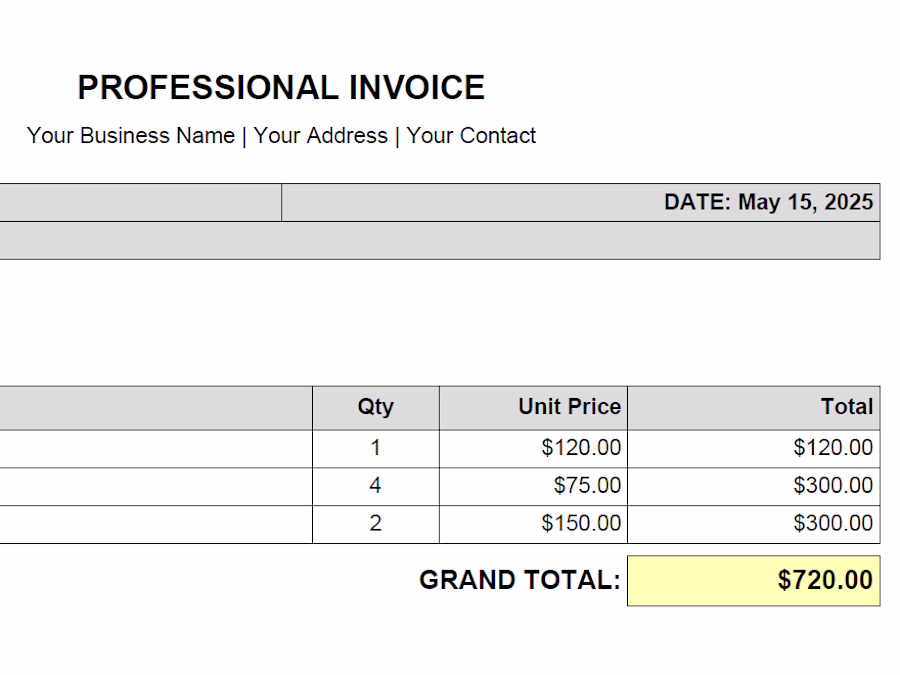This screenshot has height=675, width=900.
Task: Select the quantity cell showing 2
Action: pyautogui.click(x=376, y=524)
